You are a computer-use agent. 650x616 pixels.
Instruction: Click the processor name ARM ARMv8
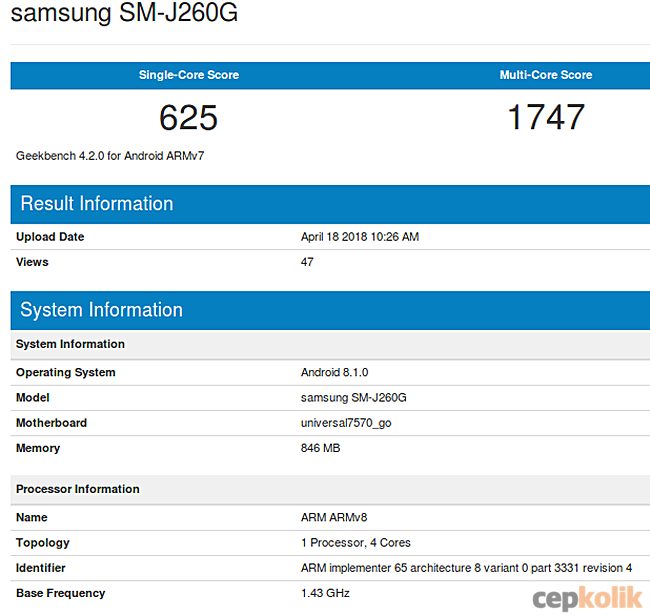point(335,518)
